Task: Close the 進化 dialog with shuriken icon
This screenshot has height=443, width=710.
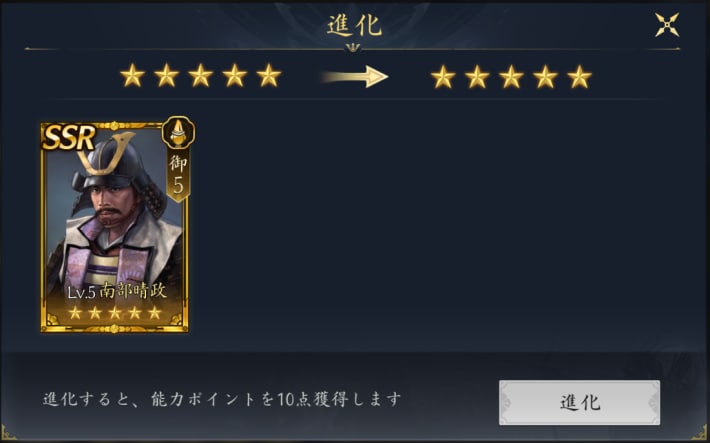Action: pyautogui.click(x=667, y=25)
